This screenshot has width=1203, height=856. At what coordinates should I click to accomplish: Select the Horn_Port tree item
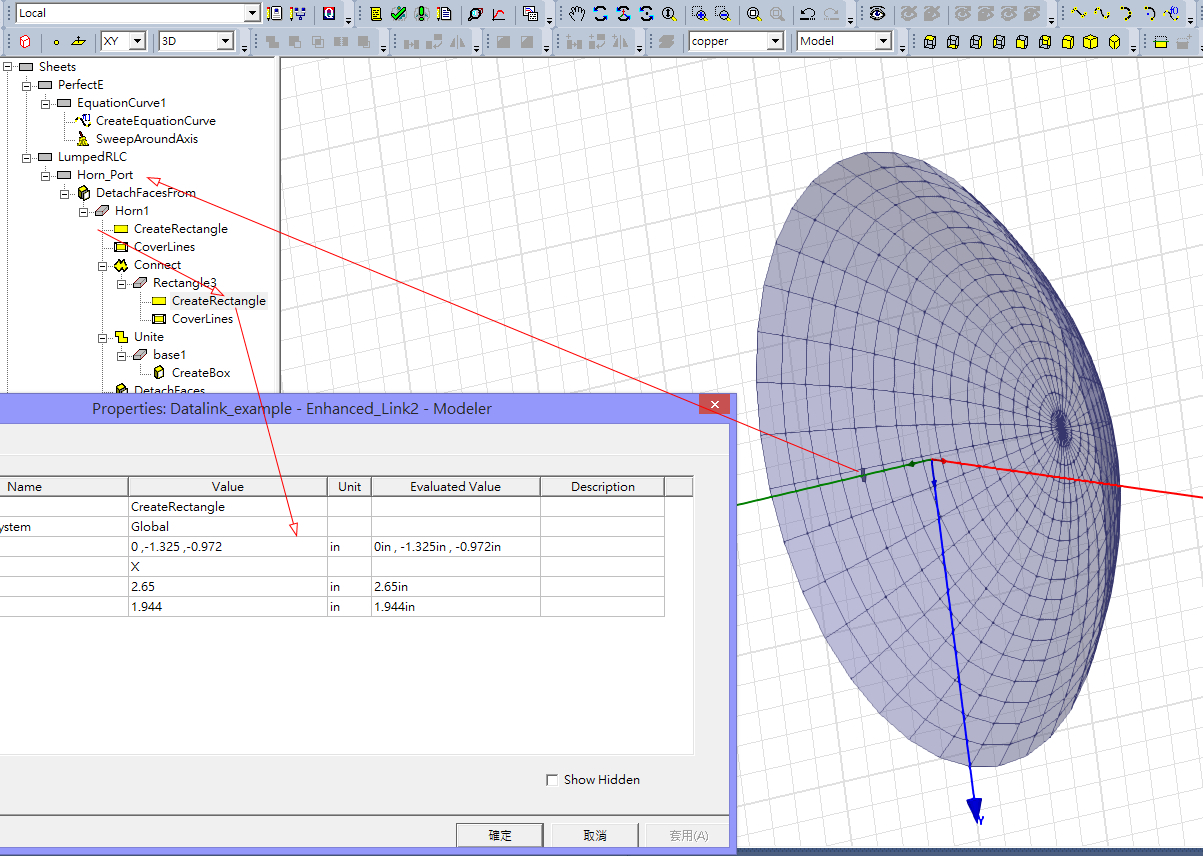tap(105, 175)
